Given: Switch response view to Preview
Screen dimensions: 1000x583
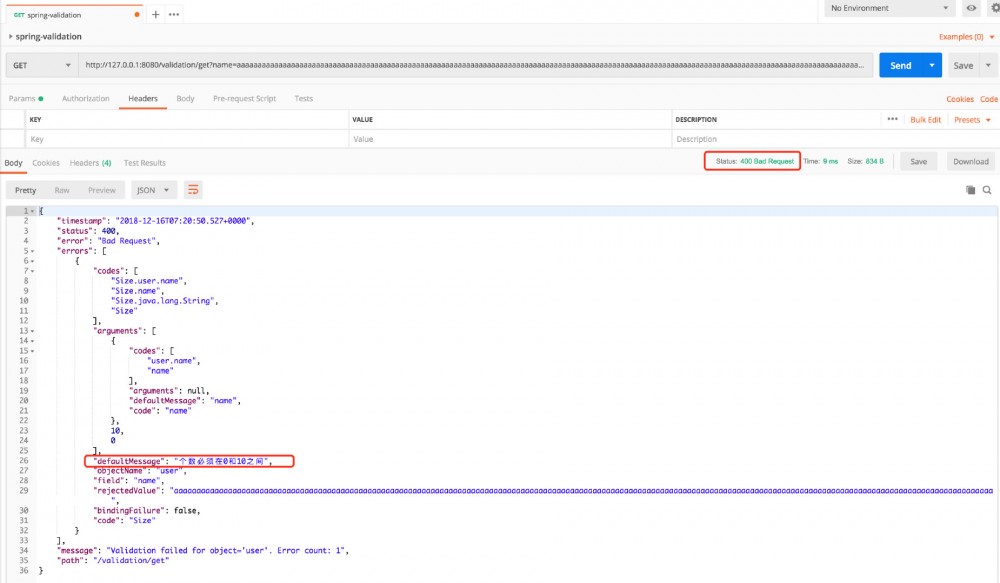Looking at the screenshot, I should pyautogui.click(x=102, y=190).
